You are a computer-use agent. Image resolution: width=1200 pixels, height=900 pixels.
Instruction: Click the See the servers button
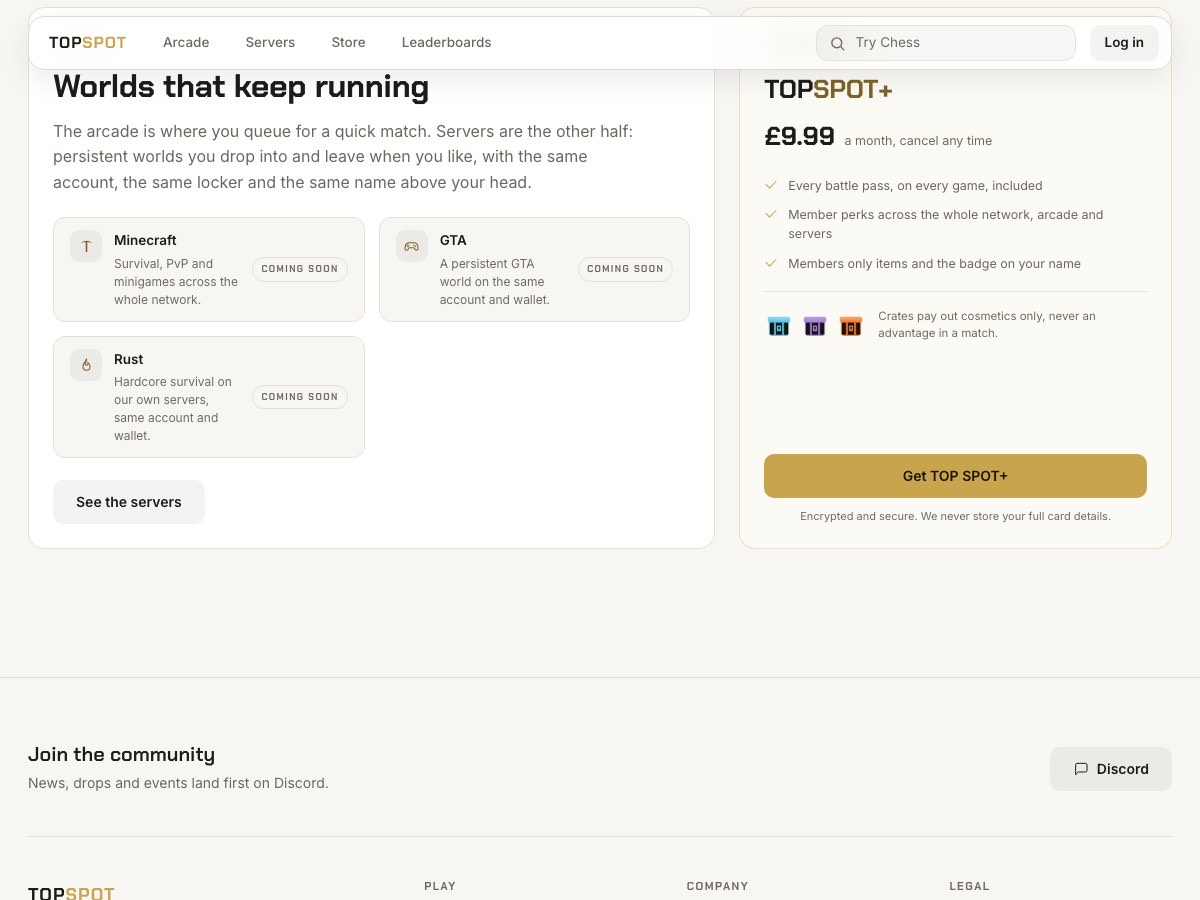coord(129,502)
